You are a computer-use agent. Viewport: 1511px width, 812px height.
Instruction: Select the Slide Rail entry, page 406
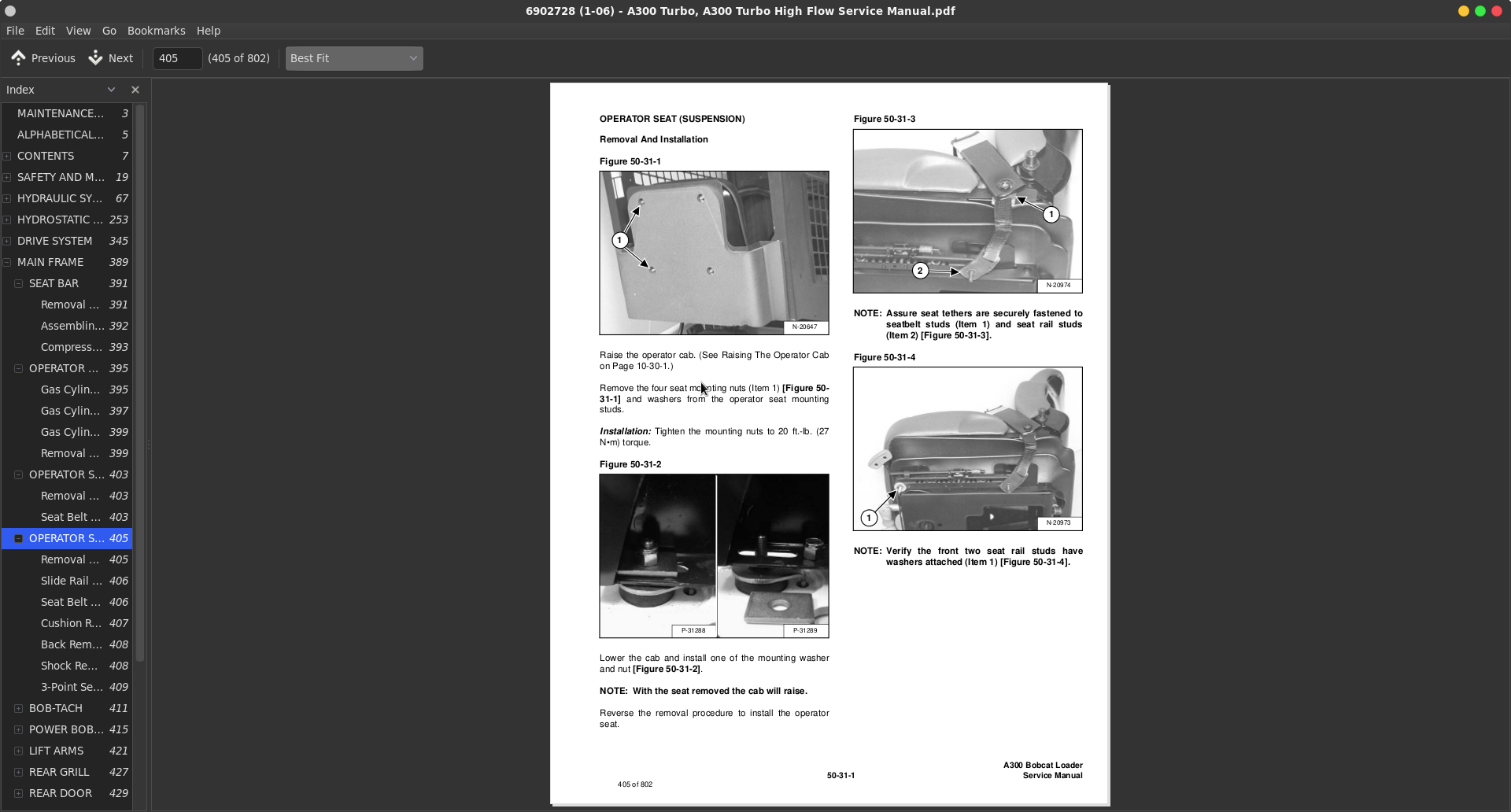pos(72,581)
